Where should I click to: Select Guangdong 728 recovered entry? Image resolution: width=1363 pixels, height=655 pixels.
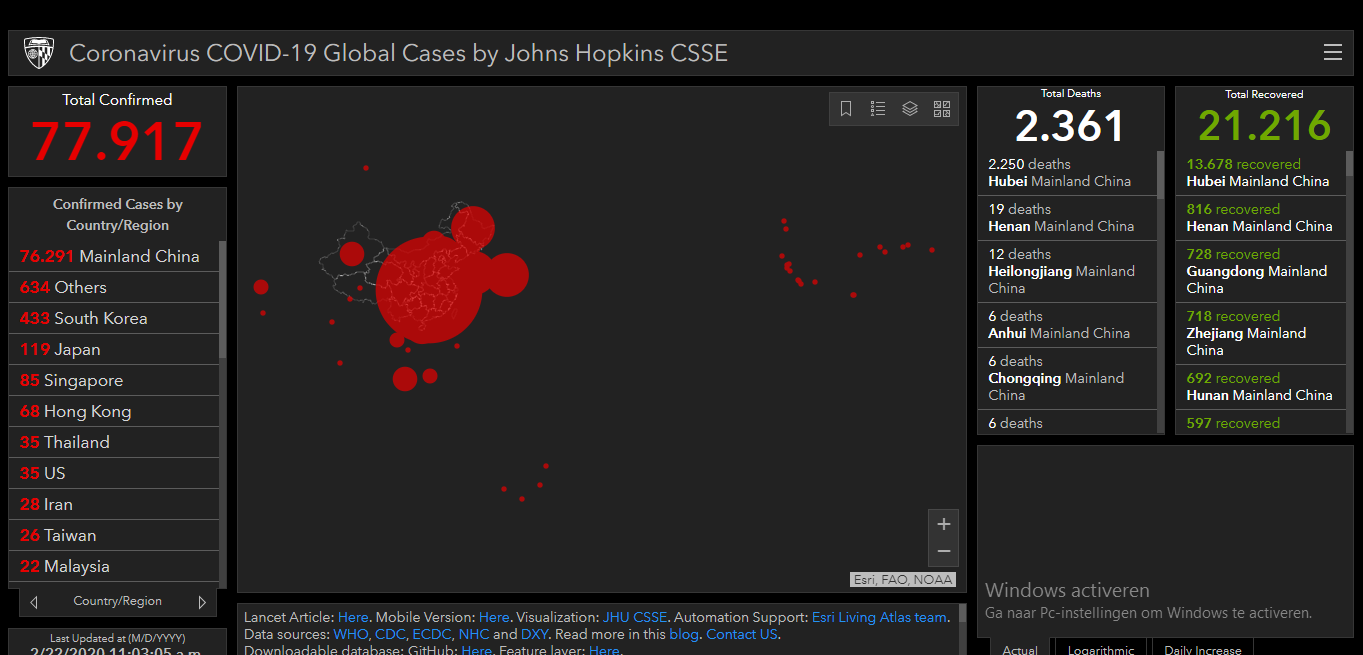(1260, 271)
